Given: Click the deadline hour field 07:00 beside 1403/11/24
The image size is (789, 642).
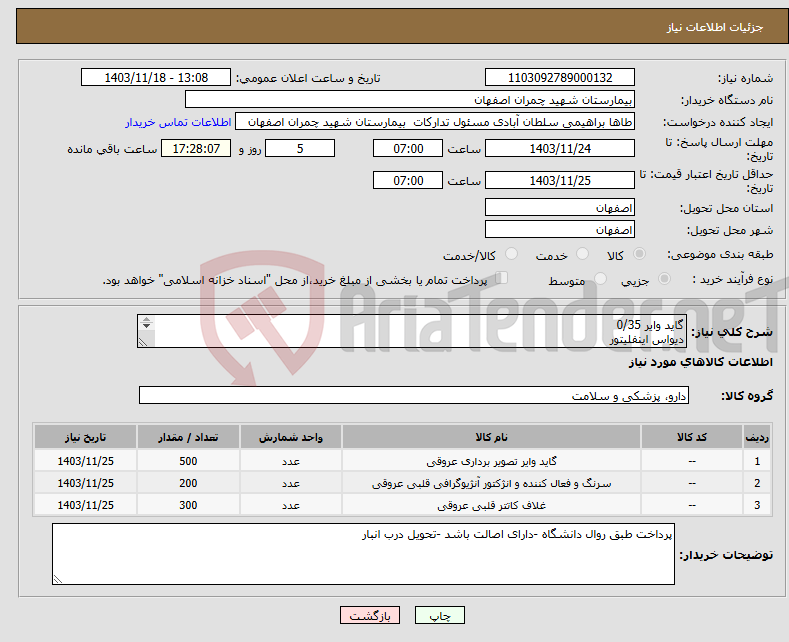Looking at the screenshot, I should (408, 148).
